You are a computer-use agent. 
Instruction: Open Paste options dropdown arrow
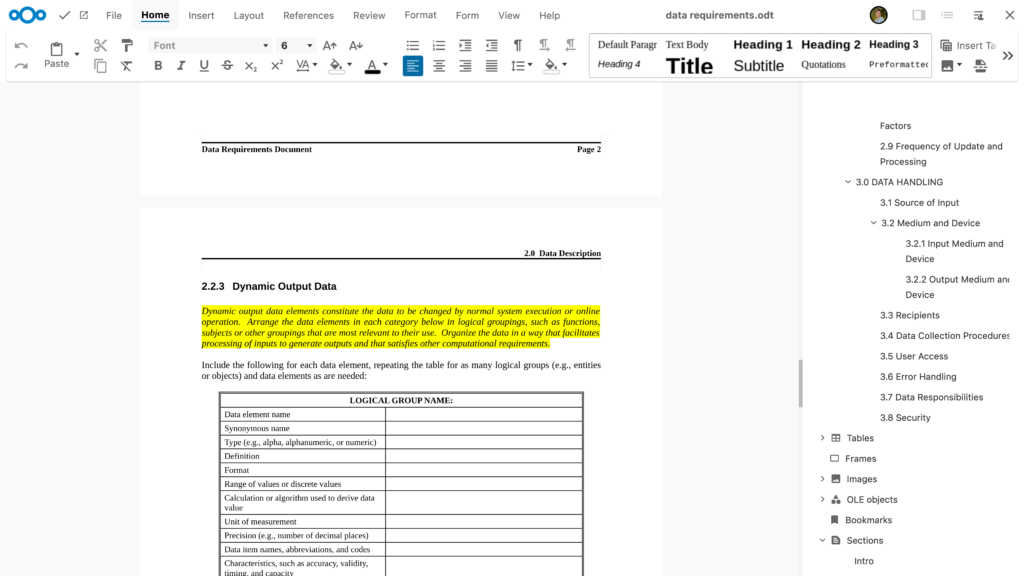coord(77,54)
